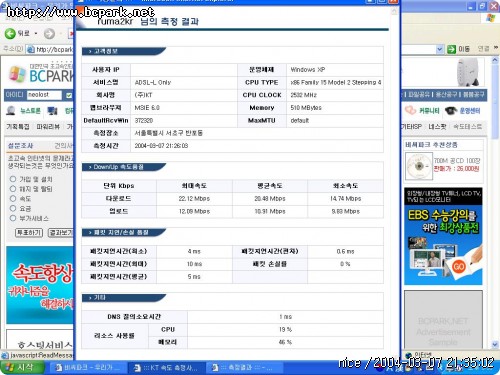The width and height of the screenshot is (500, 375).
Task: Click the grey Forward arrow button
Action: (x=49, y=33)
